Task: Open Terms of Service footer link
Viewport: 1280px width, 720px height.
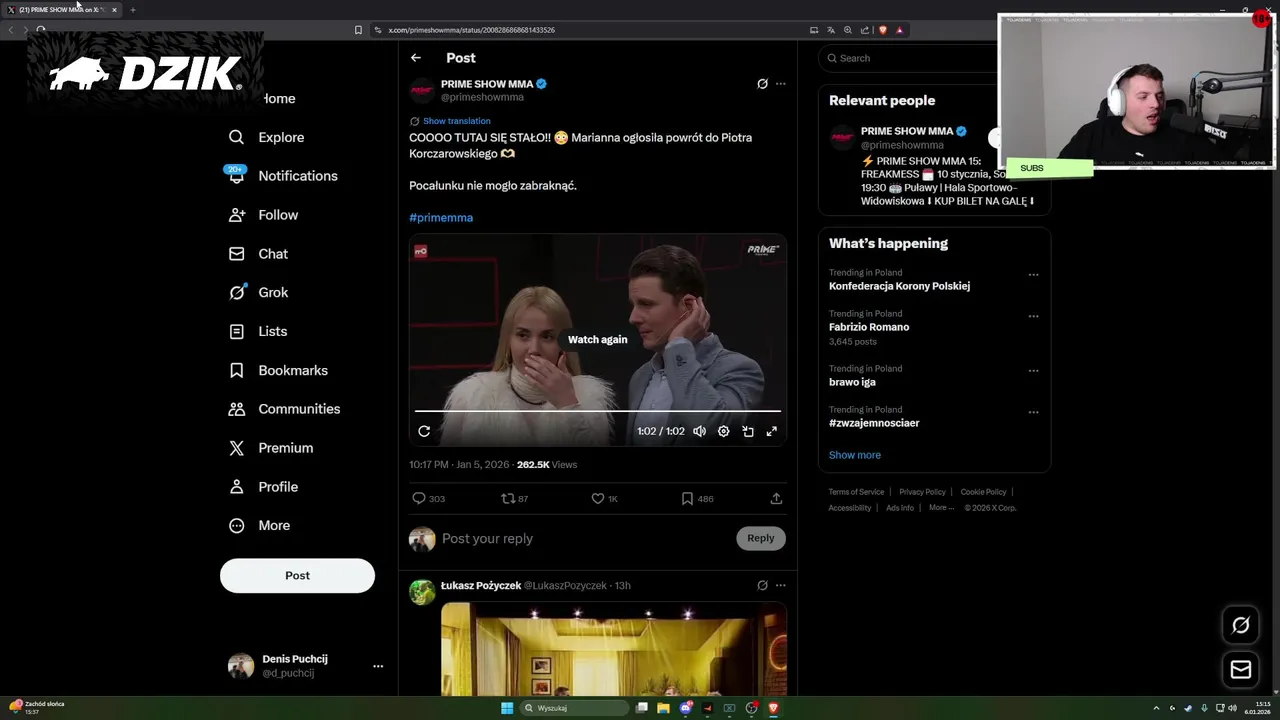Action: point(856,492)
